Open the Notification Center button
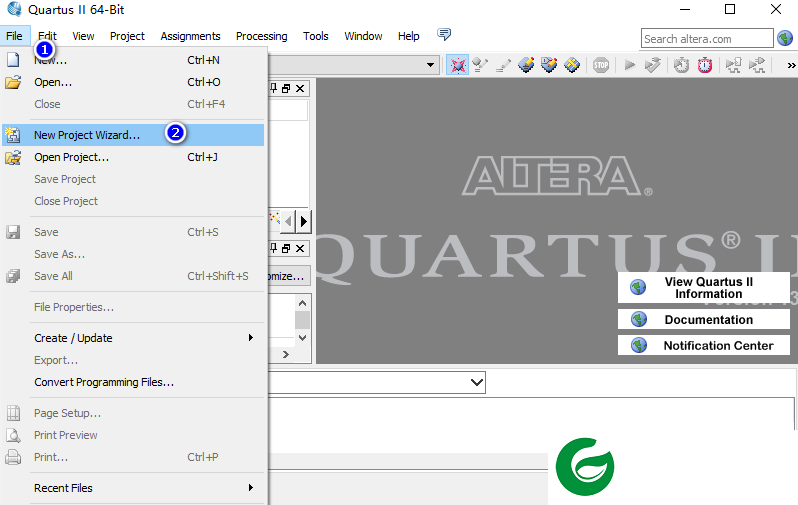Image resolution: width=798 pixels, height=505 pixels. [x=704, y=345]
